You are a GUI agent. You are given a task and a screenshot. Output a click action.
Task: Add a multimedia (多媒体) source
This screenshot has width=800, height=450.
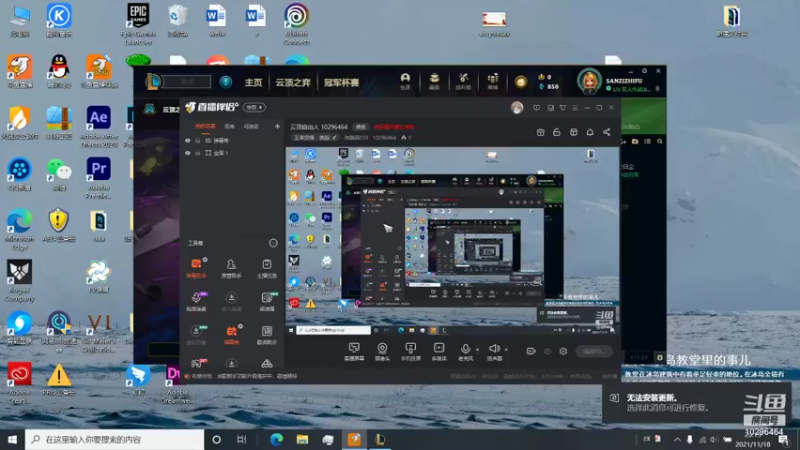pos(439,352)
